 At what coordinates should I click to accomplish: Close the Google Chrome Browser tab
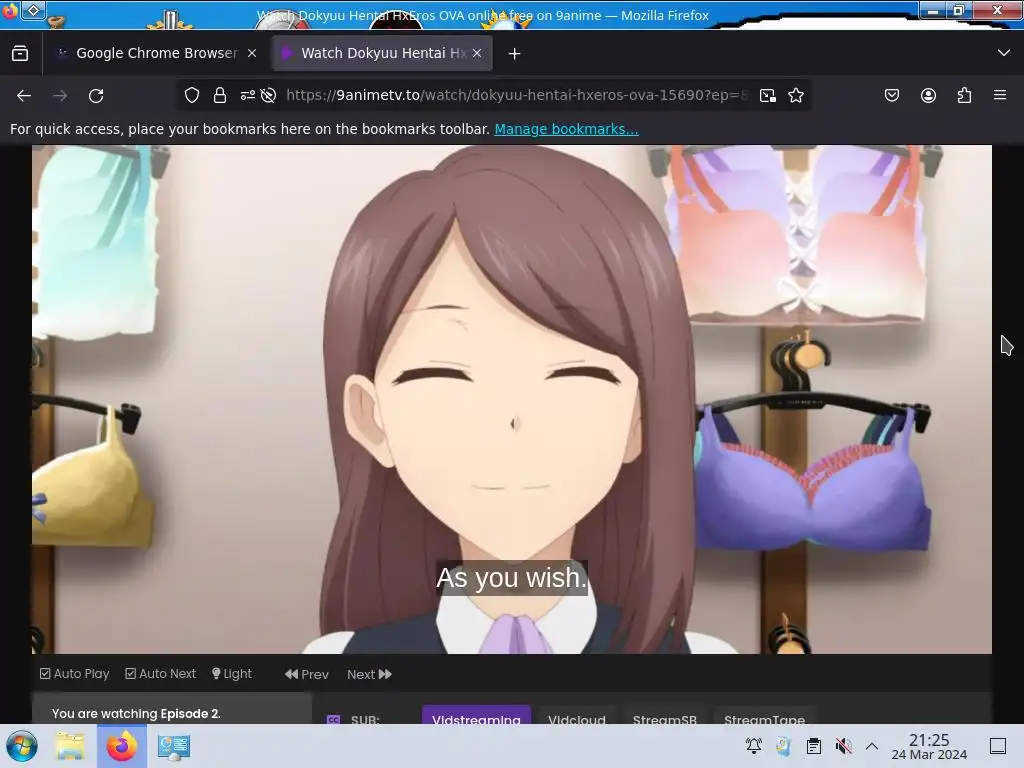252,54
